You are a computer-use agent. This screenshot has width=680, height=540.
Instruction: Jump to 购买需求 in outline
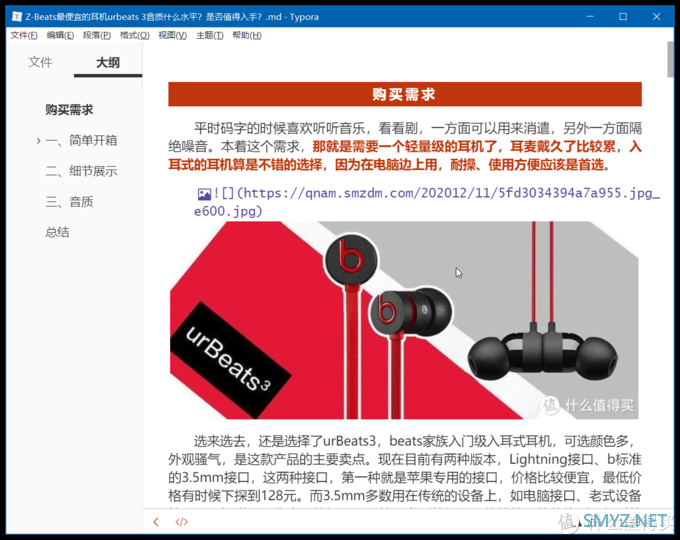pyautogui.click(x=69, y=110)
